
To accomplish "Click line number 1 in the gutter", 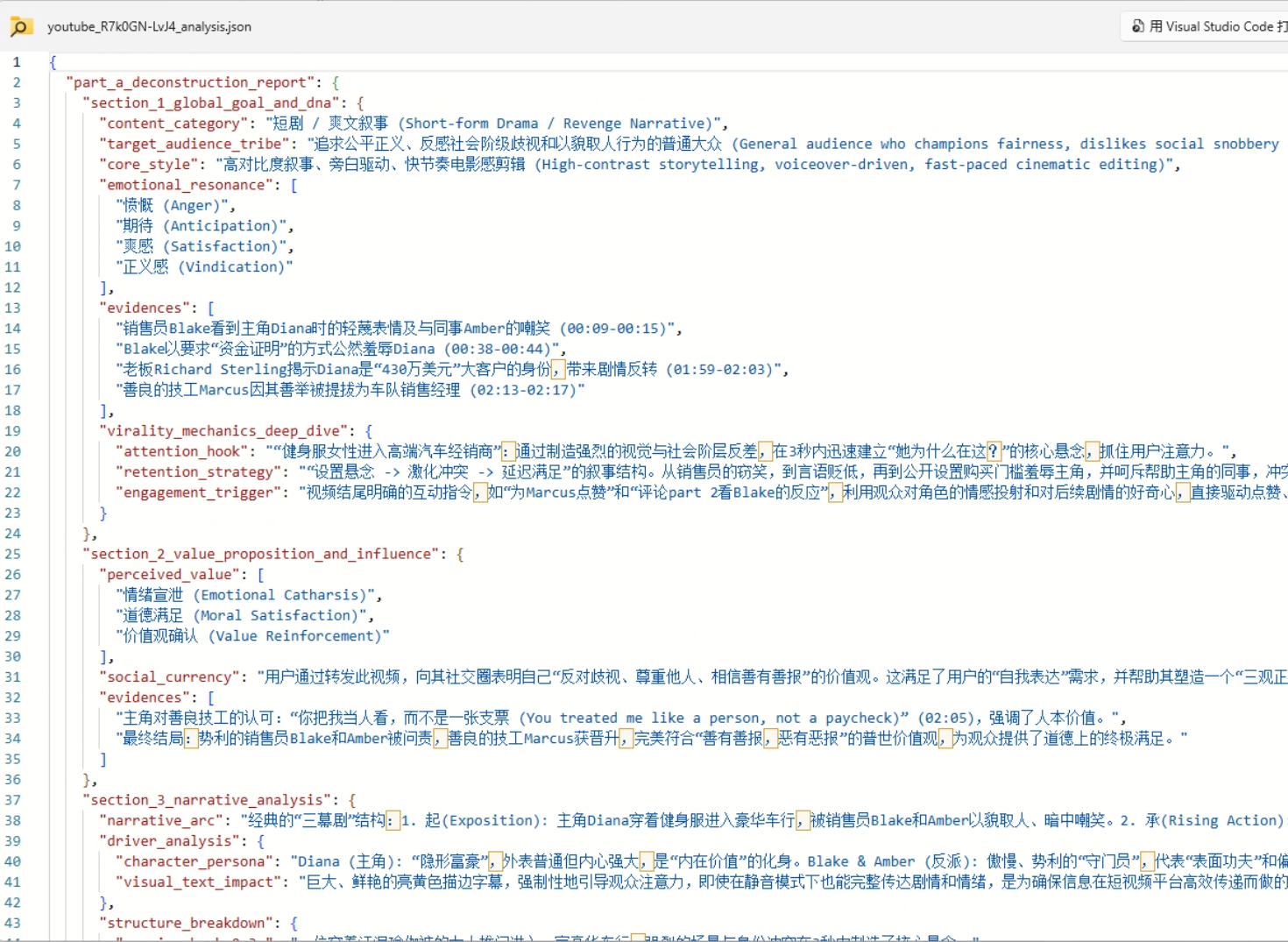I will pyautogui.click(x=16, y=62).
